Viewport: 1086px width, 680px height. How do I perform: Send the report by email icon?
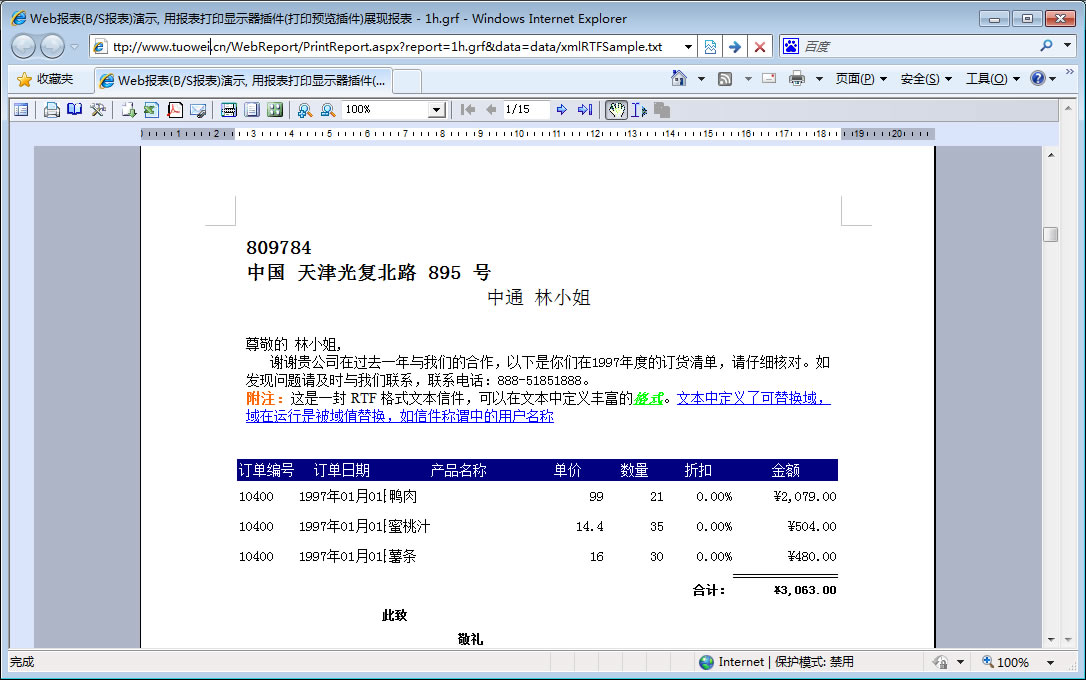[198, 110]
